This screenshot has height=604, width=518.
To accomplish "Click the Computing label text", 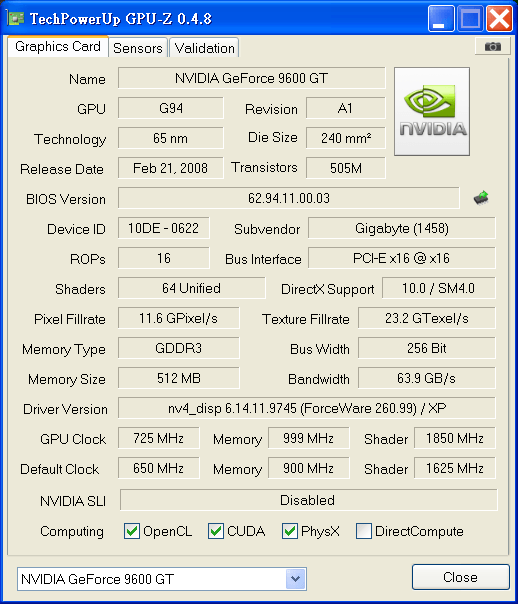I will (72, 532).
